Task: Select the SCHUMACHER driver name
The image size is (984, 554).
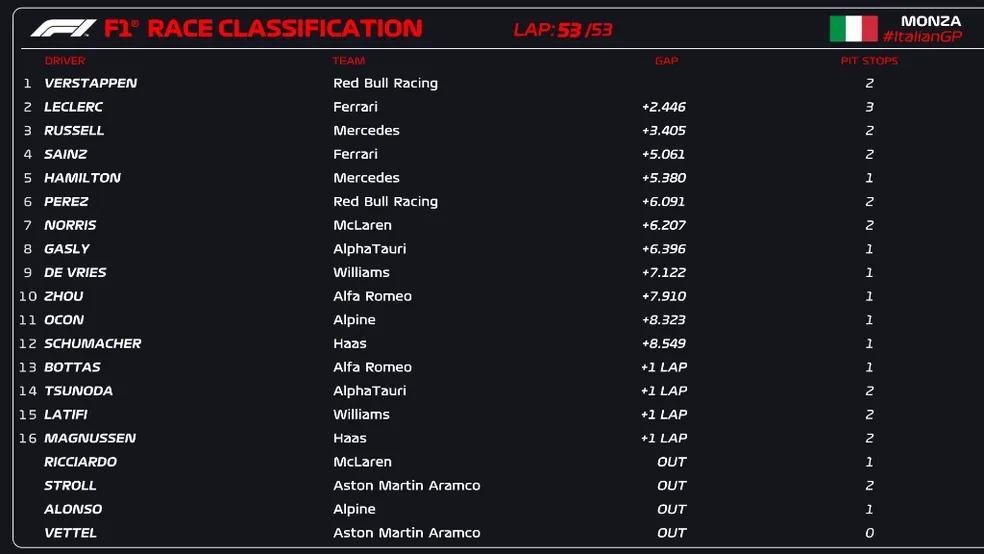Action: 93,343
